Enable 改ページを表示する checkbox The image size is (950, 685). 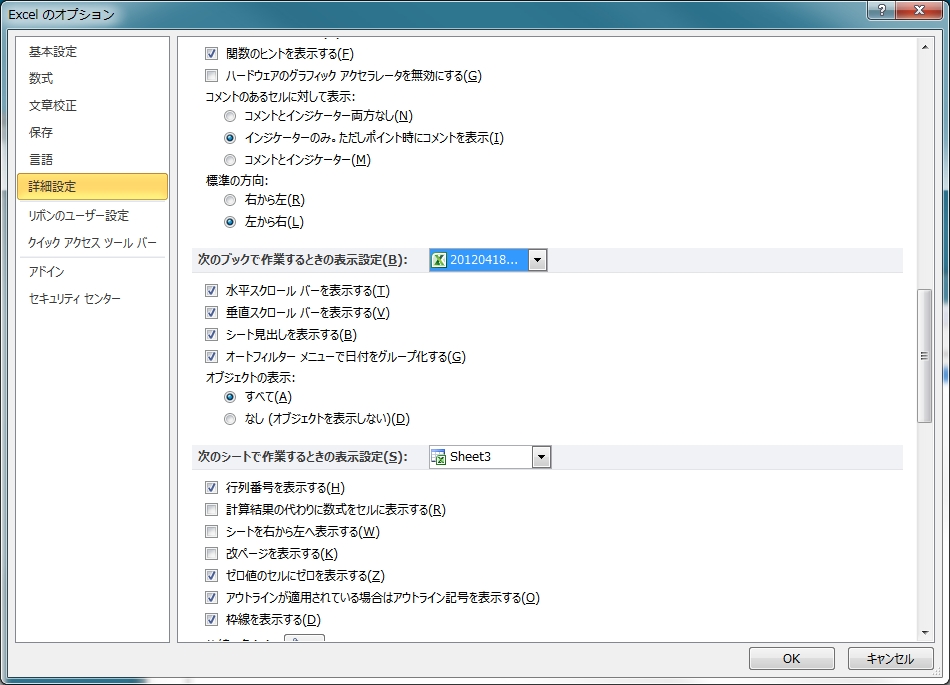tap(211, 554)
